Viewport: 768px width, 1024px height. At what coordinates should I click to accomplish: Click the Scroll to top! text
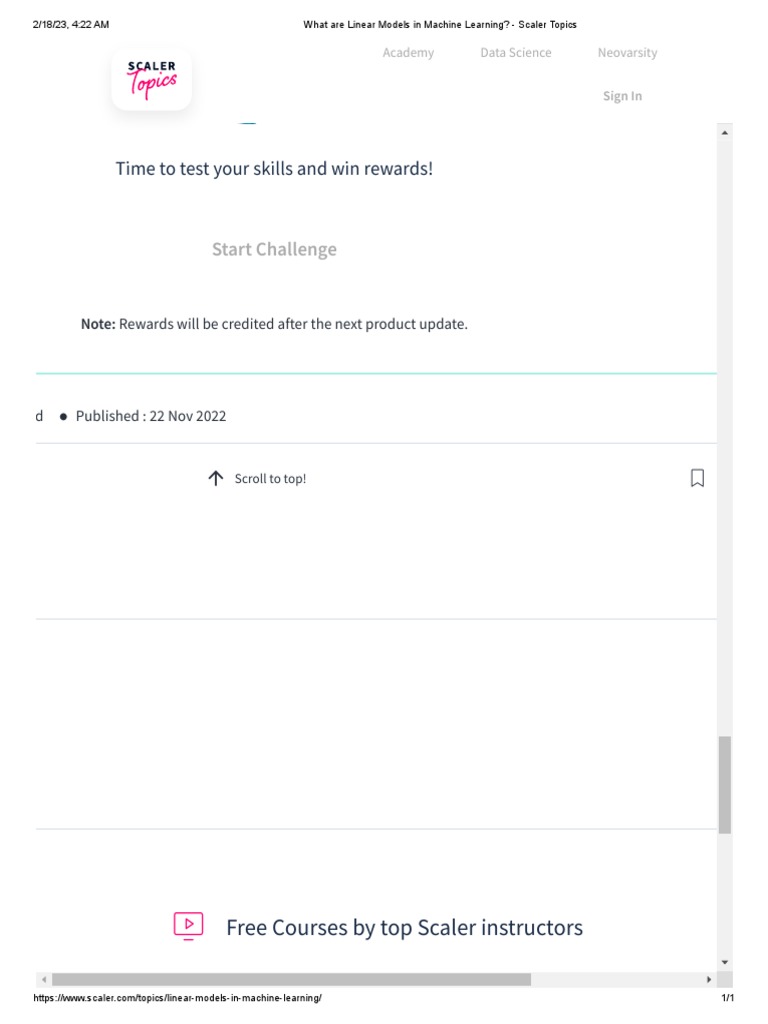tap(270, 479)
